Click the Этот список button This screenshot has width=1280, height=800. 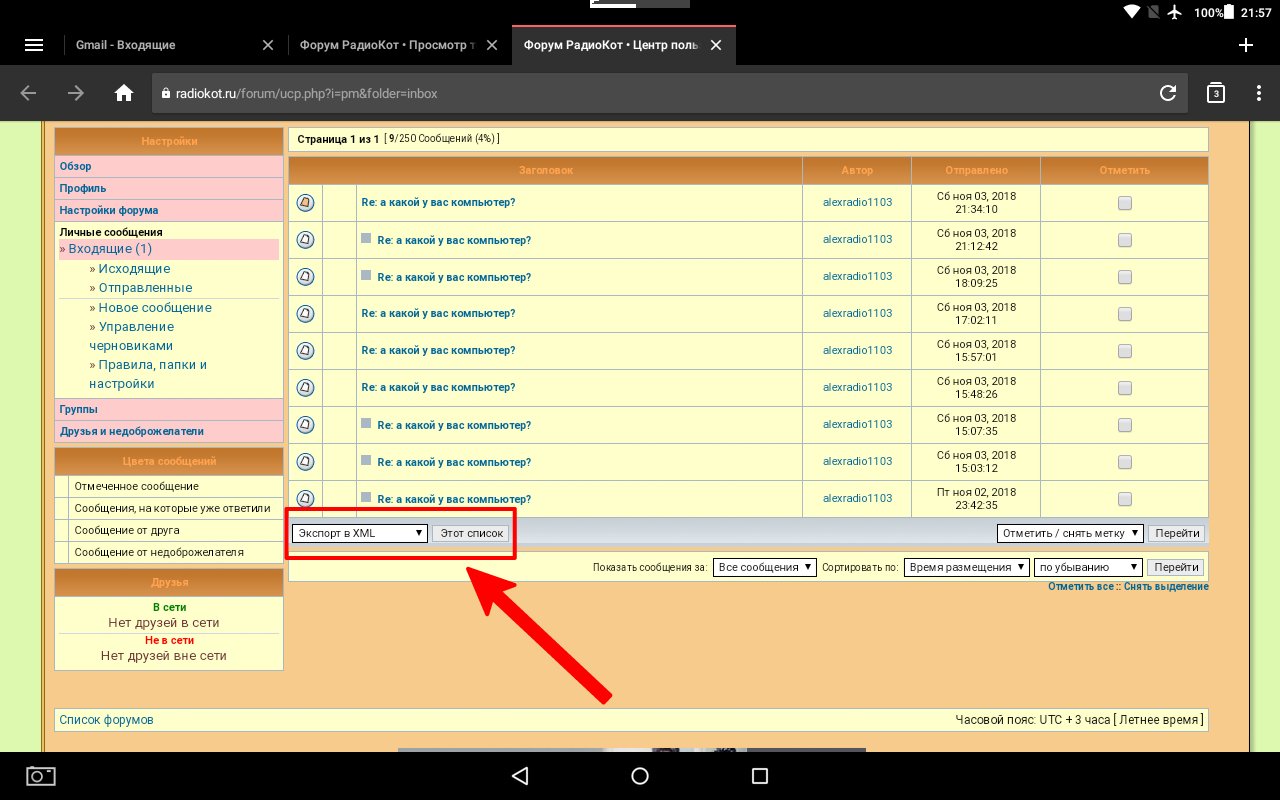472,533
